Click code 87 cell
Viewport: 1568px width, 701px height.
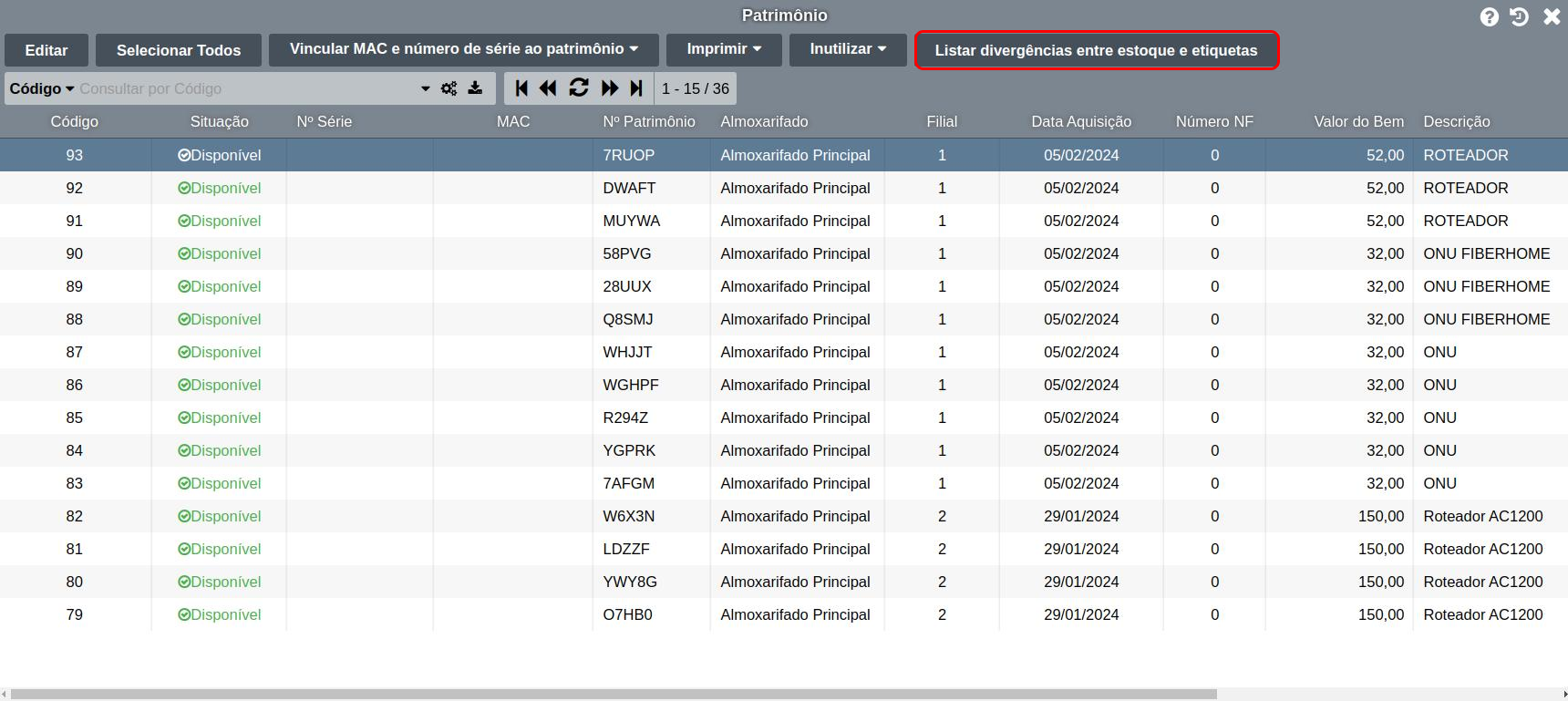pos(75,352)
